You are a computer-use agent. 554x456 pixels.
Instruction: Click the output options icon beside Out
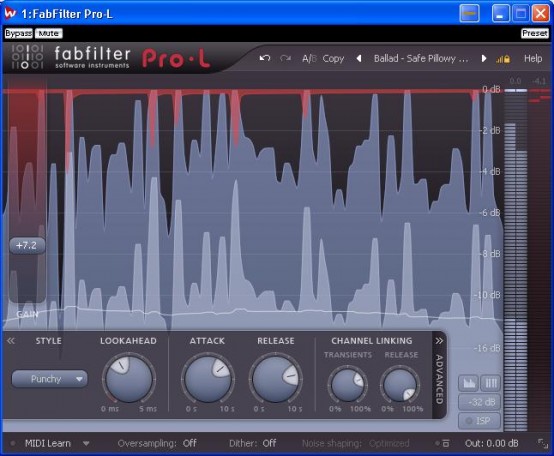click(446, 443)
